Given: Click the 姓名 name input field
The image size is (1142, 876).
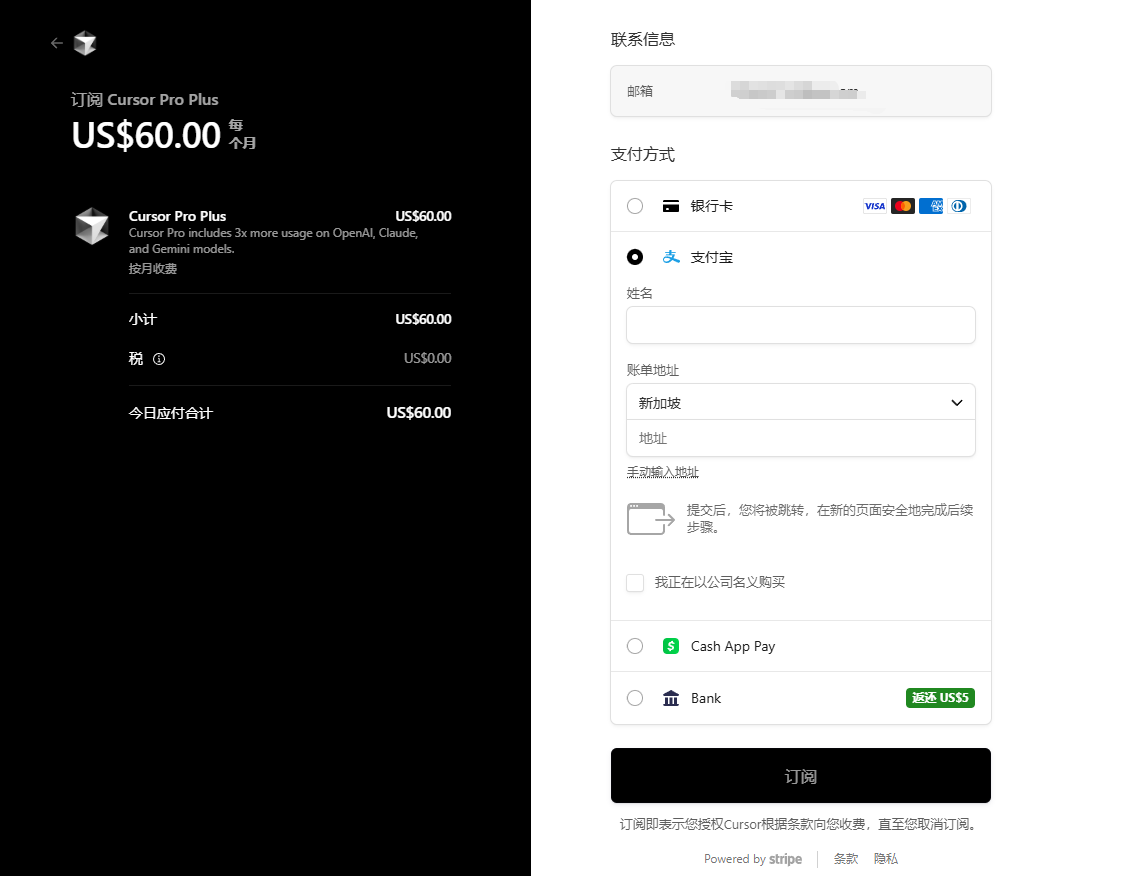Looking at the screenshot, I should click(x=800, y=325).
